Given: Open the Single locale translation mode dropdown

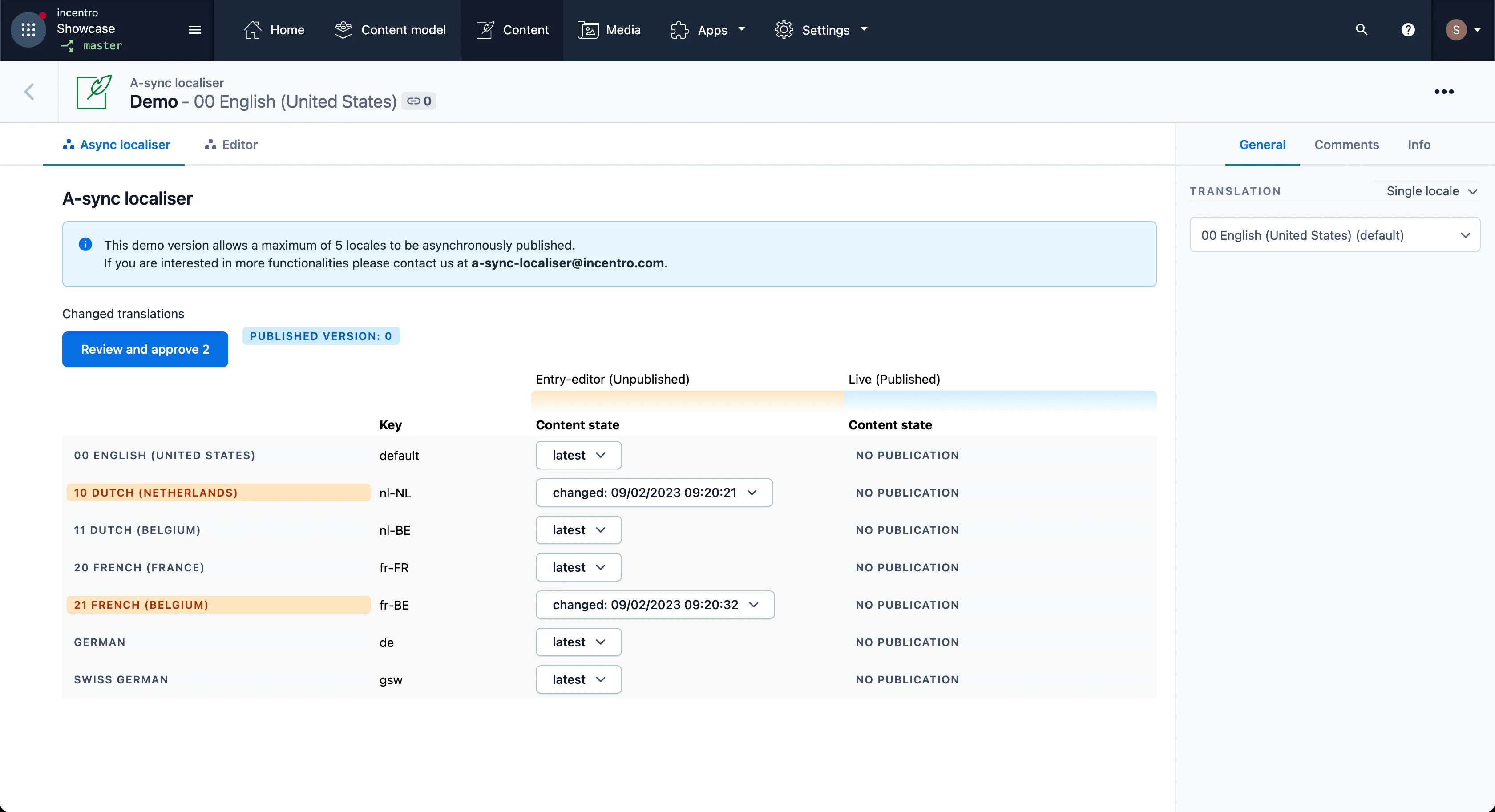Looking at the screenshot, I should pyautogui.click(x=1431, y=191).
